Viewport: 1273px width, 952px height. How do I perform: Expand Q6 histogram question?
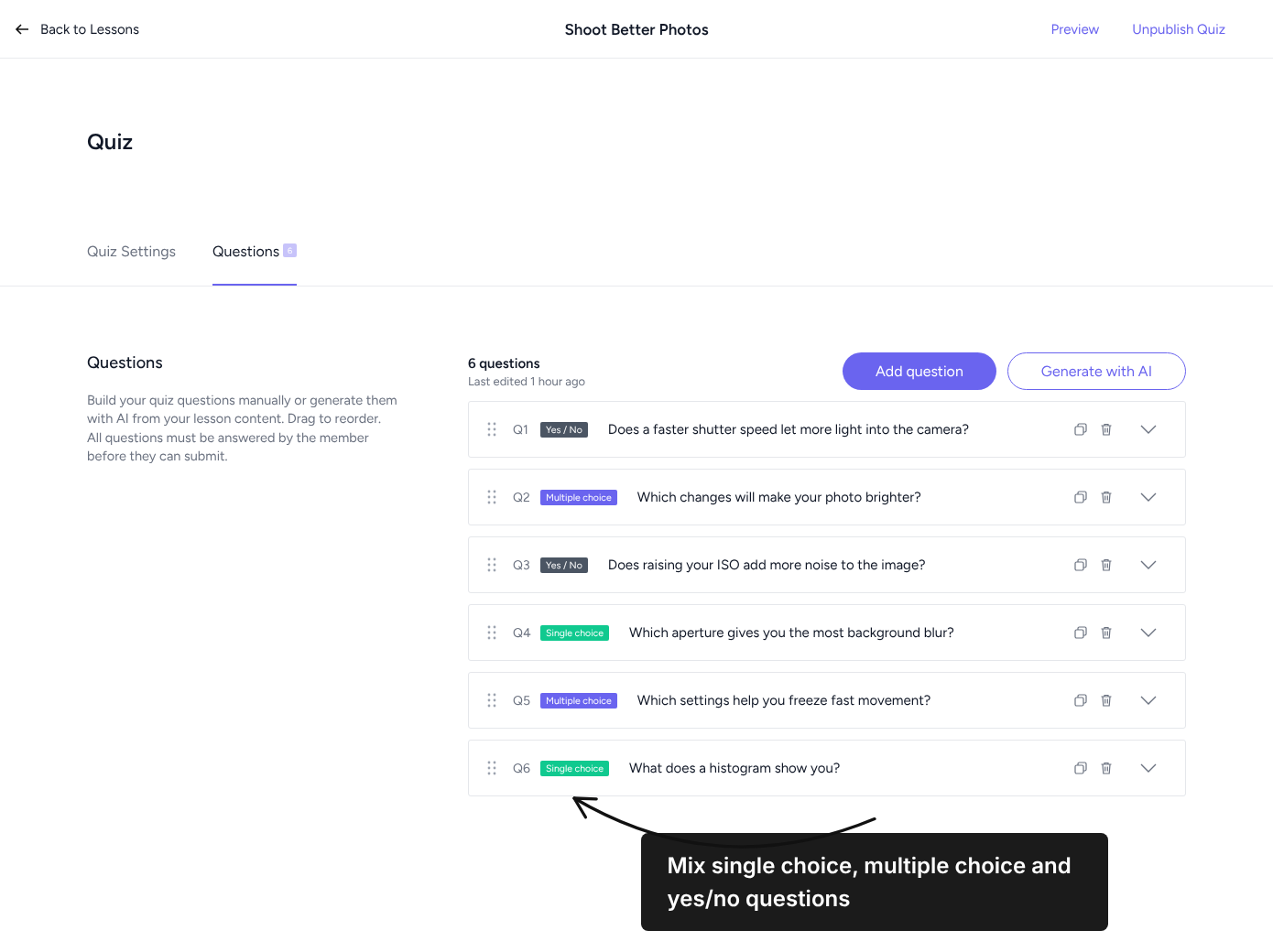tap(1148, 768)
